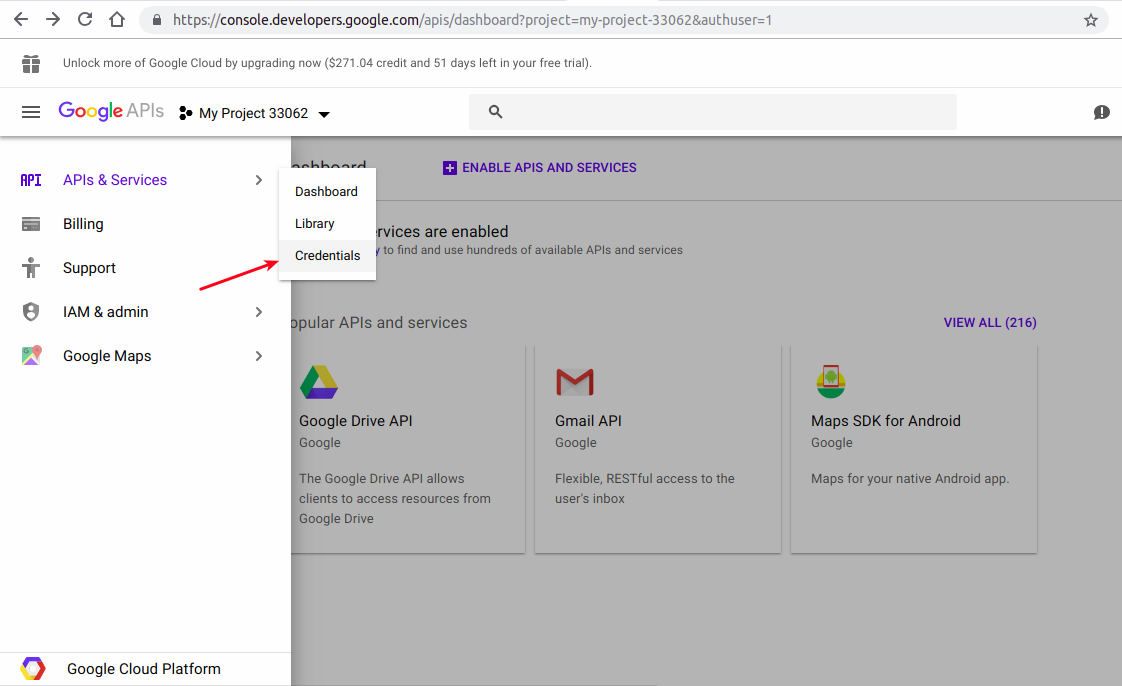The width and height of the screenshot is (1122, 686).
Task: Expand the APIs & Services submenu chevron
Action: [259, 180]
